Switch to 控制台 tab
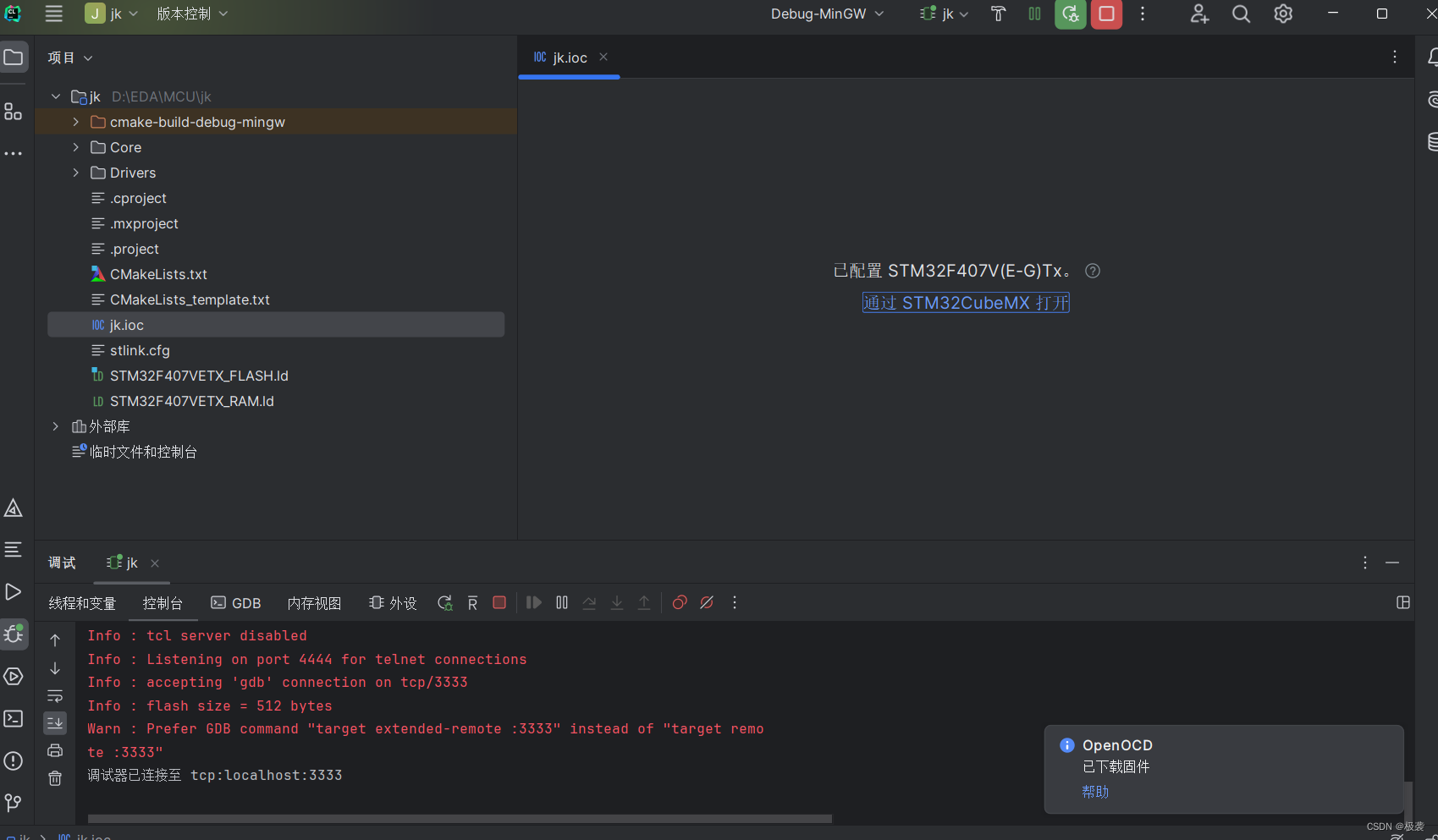1438x840 pixels. [x=163, y=603]
